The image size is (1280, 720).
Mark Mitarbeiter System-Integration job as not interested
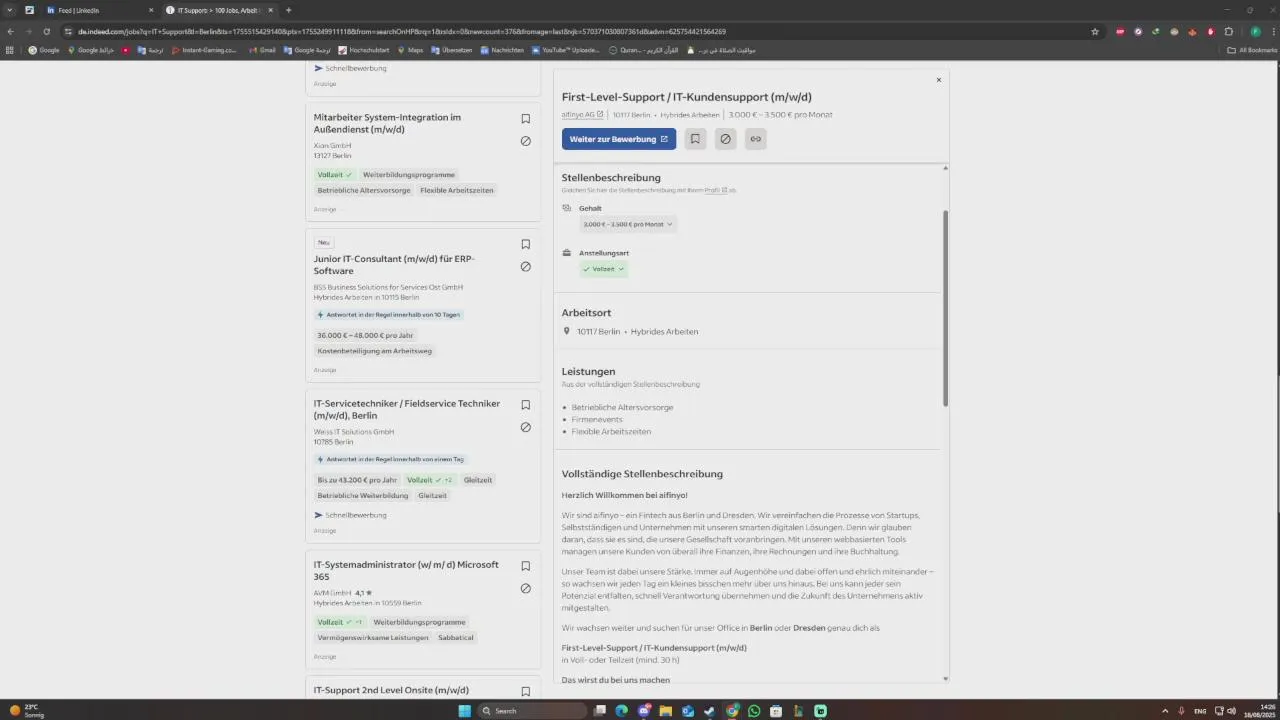525,141
